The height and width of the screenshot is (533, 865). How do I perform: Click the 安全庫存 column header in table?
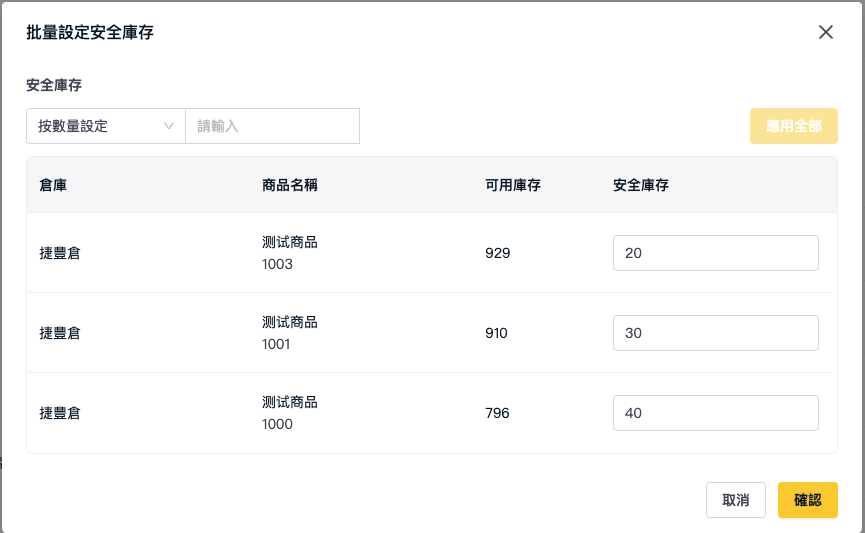[x=640, y=185]
